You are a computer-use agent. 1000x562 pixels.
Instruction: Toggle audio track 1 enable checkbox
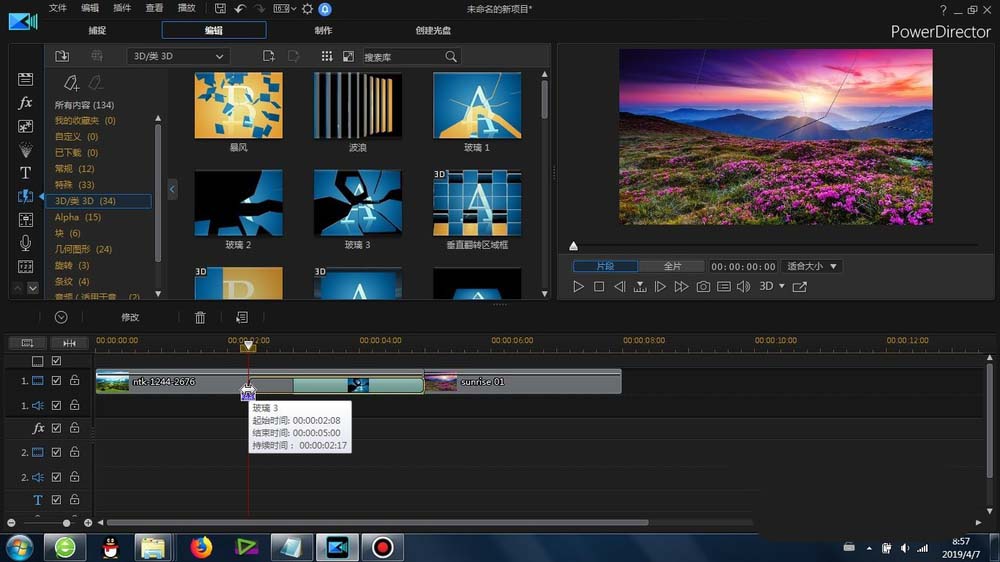[x=56, y=405]
